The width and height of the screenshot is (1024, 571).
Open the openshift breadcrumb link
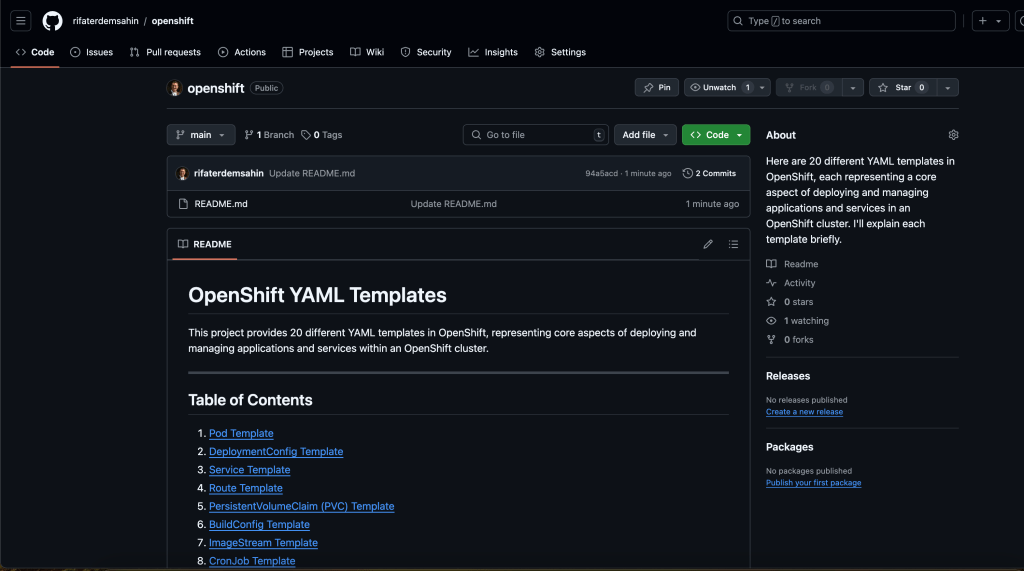pos(172,21)
